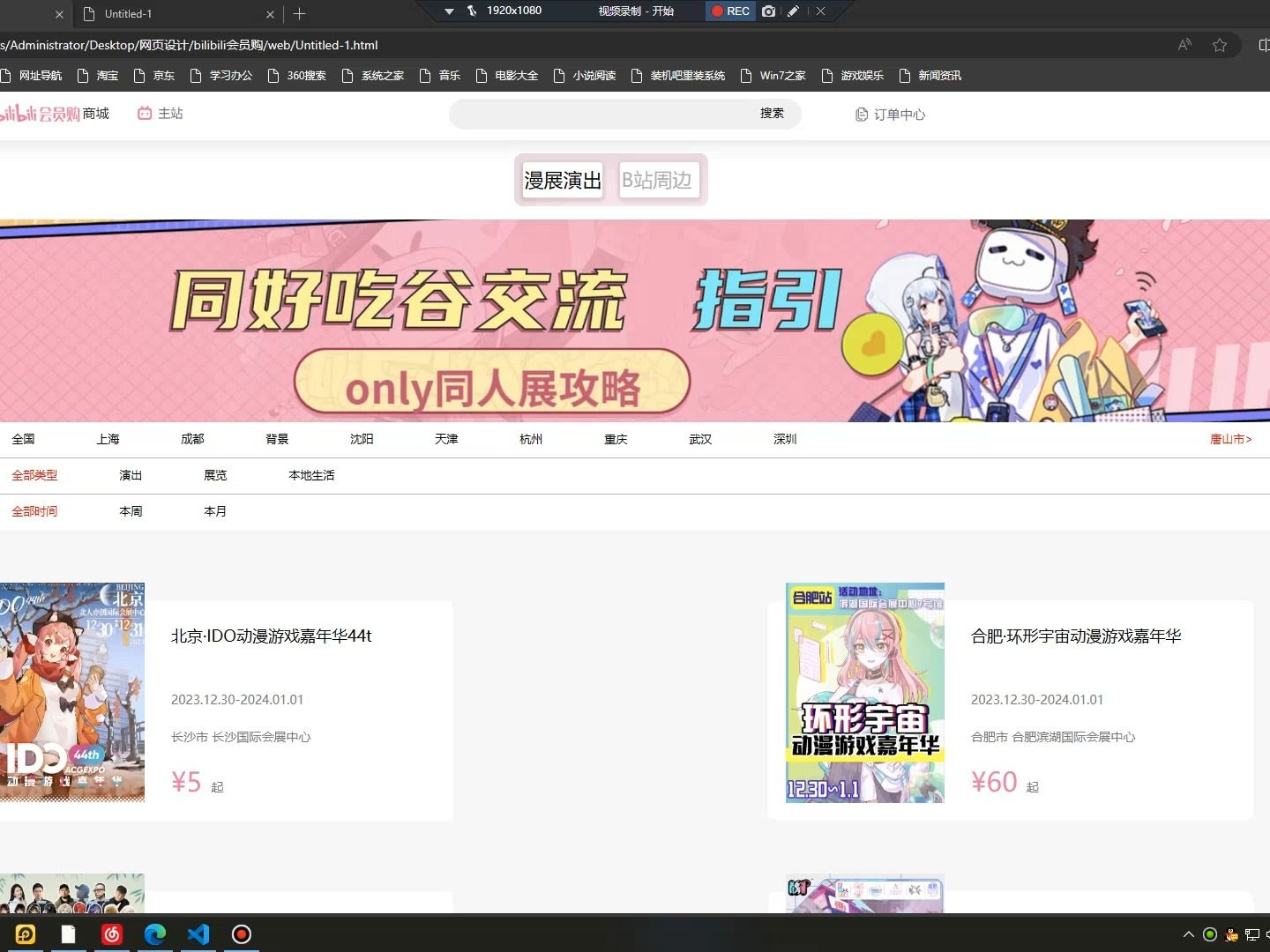This screenshot has width=1270, height=952.
Task: Open Microsoft Edge from the taskbar
Action: 155,934
